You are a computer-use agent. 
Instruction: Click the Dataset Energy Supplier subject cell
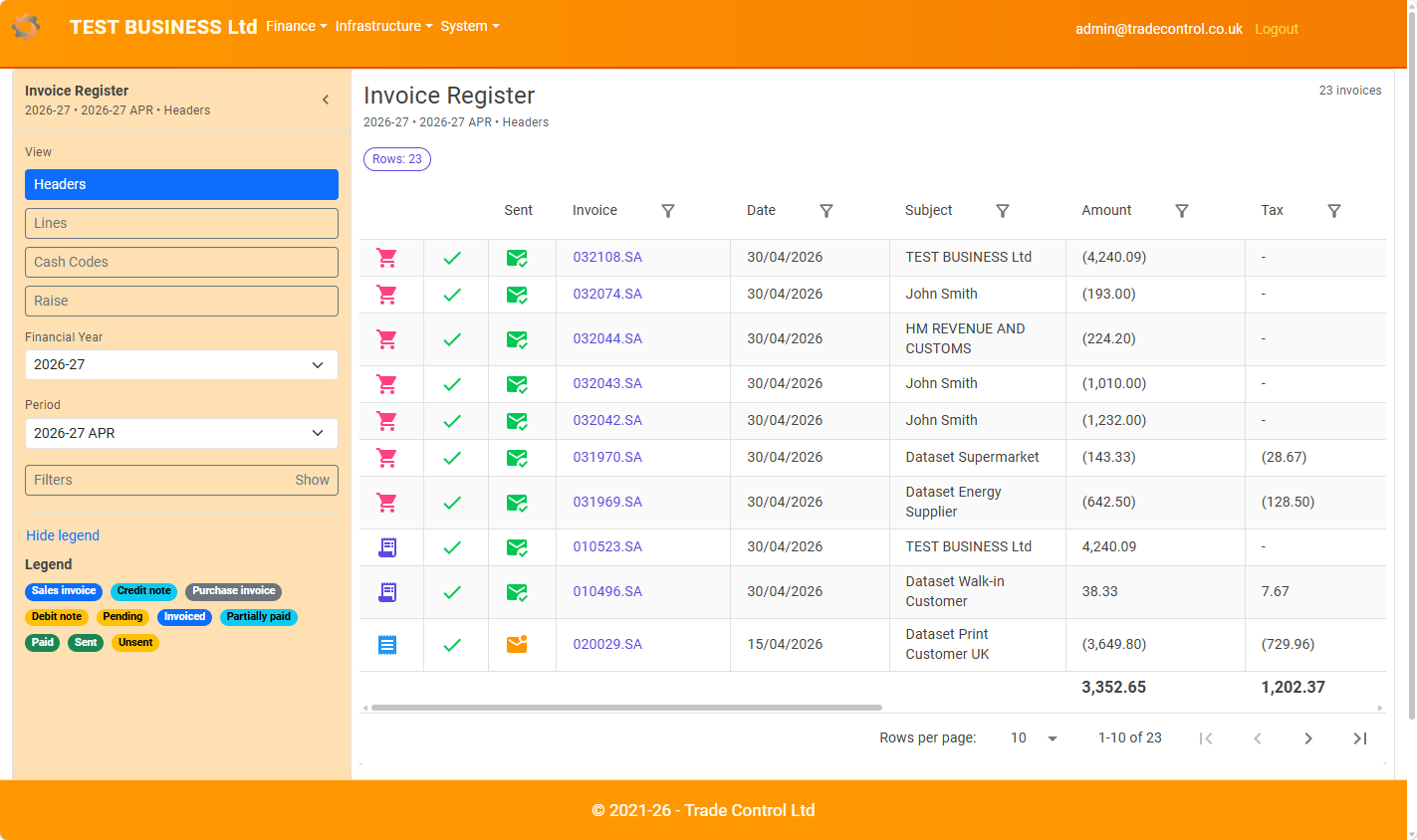click(x=978, y=502)
